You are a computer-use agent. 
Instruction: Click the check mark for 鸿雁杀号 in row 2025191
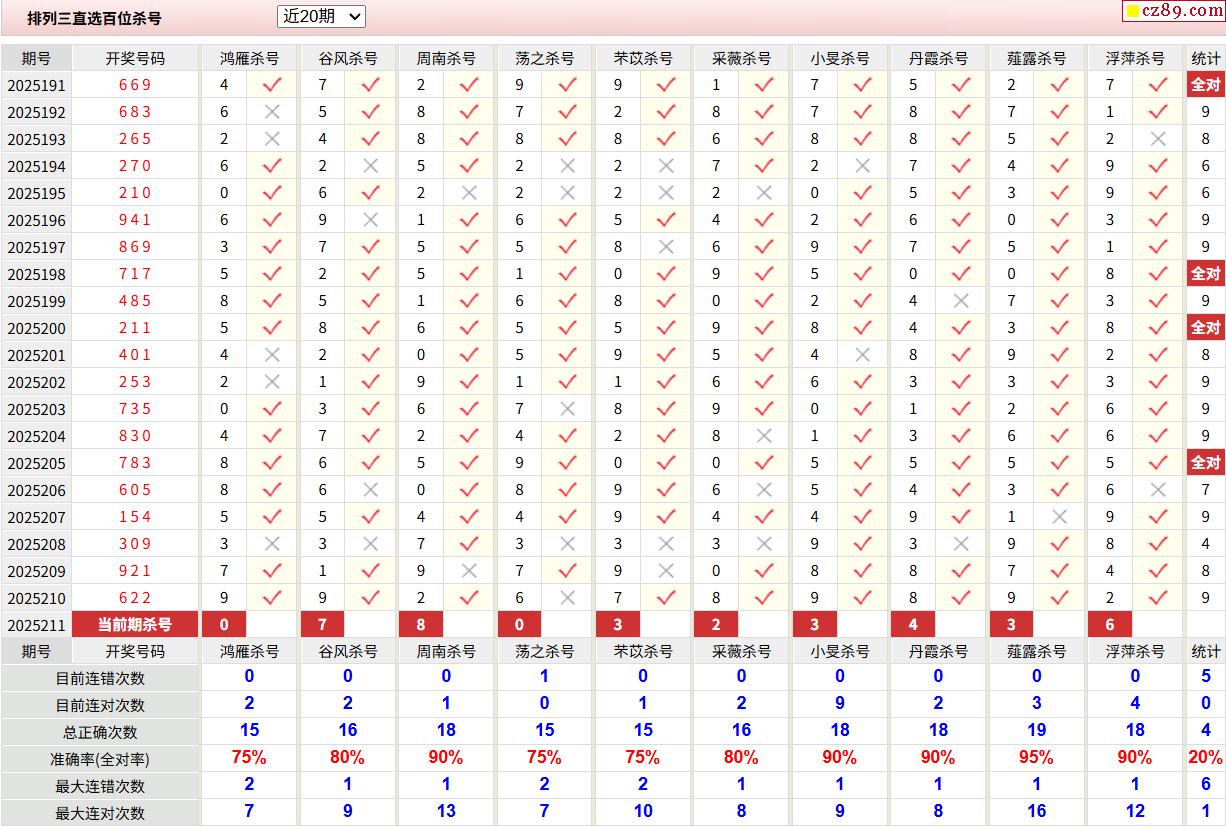272,85
